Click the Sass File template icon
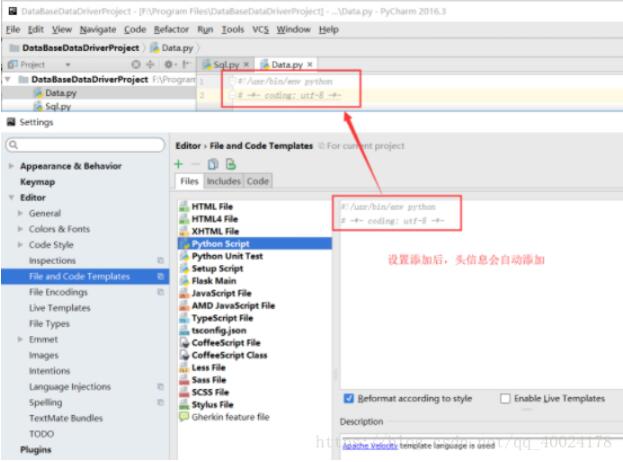This screenshot has height=462, width=623. point(184,380)
